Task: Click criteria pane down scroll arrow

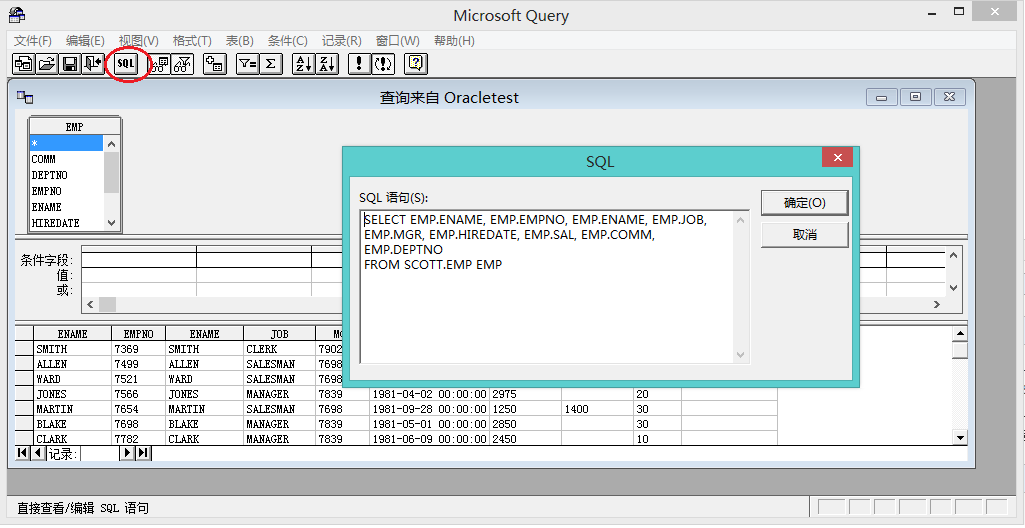Action: (x=953, y=288)
